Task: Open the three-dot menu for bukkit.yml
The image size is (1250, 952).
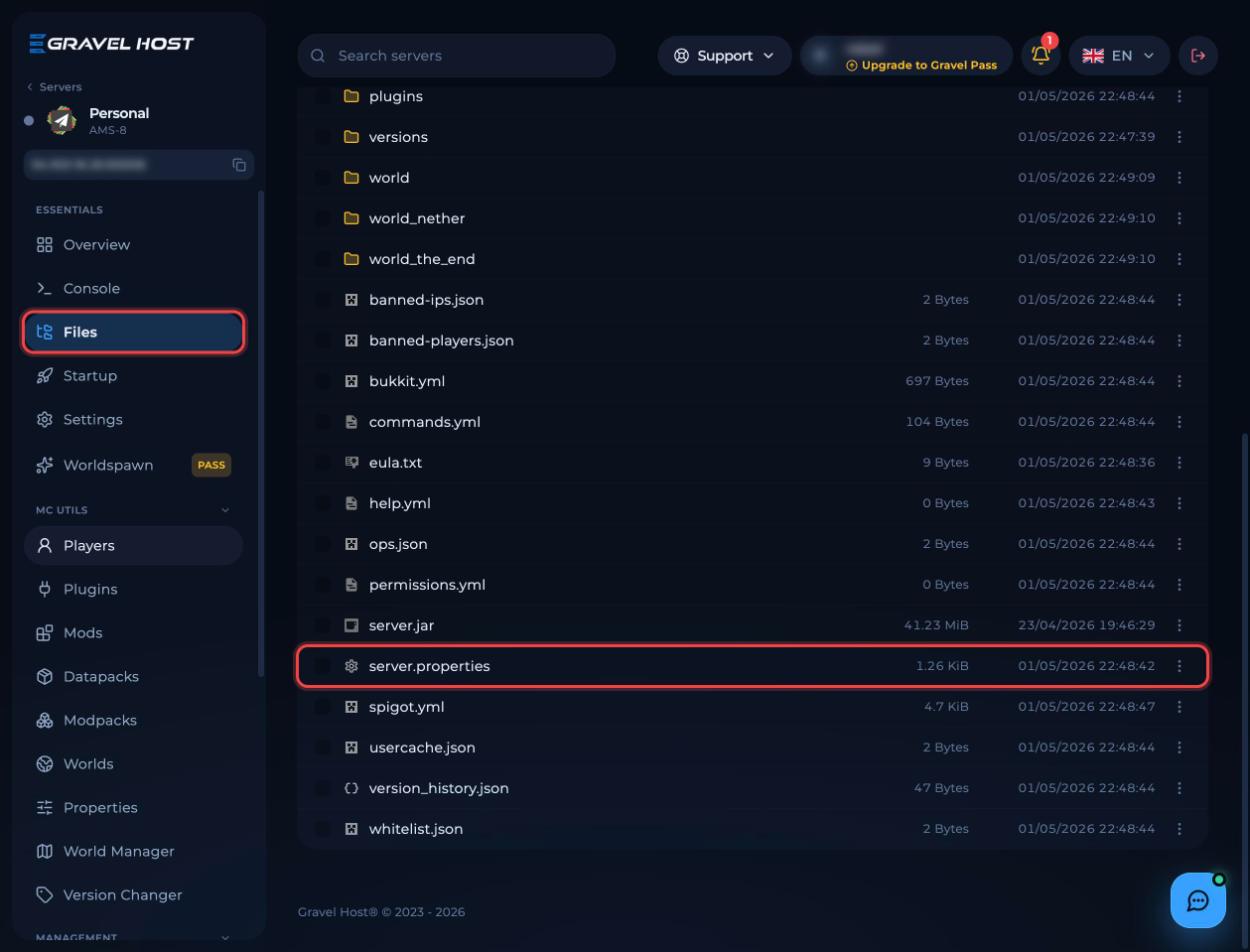Action: (1179, 381)
